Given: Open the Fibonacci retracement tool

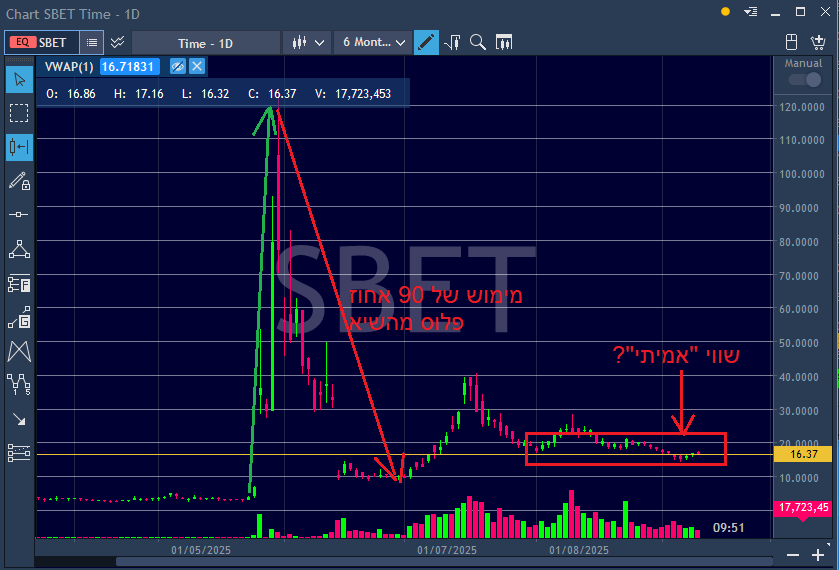Looking at the screenshot, I should (x=19, y=283).
